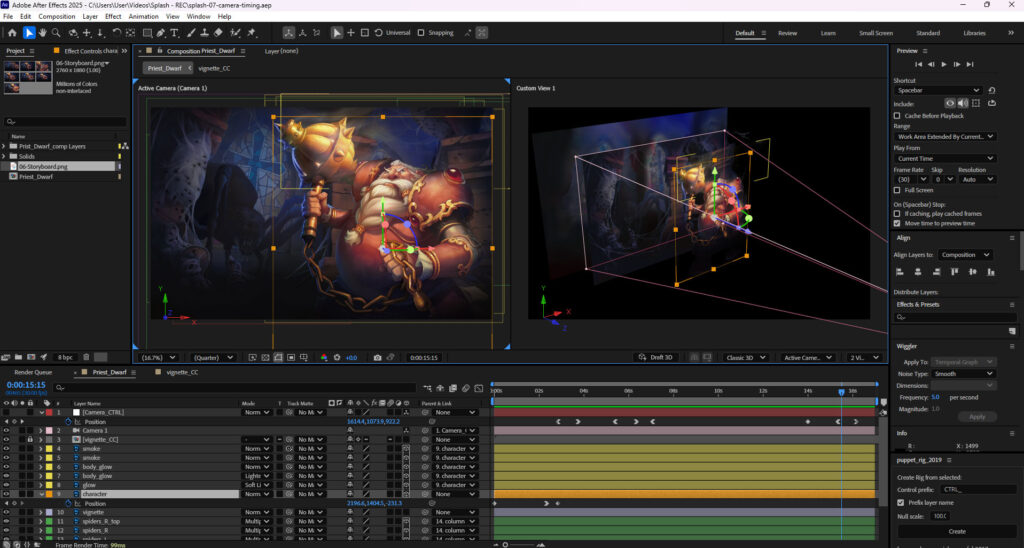This screenshot has width=1024, height=548.
Task: Open the Animation menu
Action: (x=144, y=16)
